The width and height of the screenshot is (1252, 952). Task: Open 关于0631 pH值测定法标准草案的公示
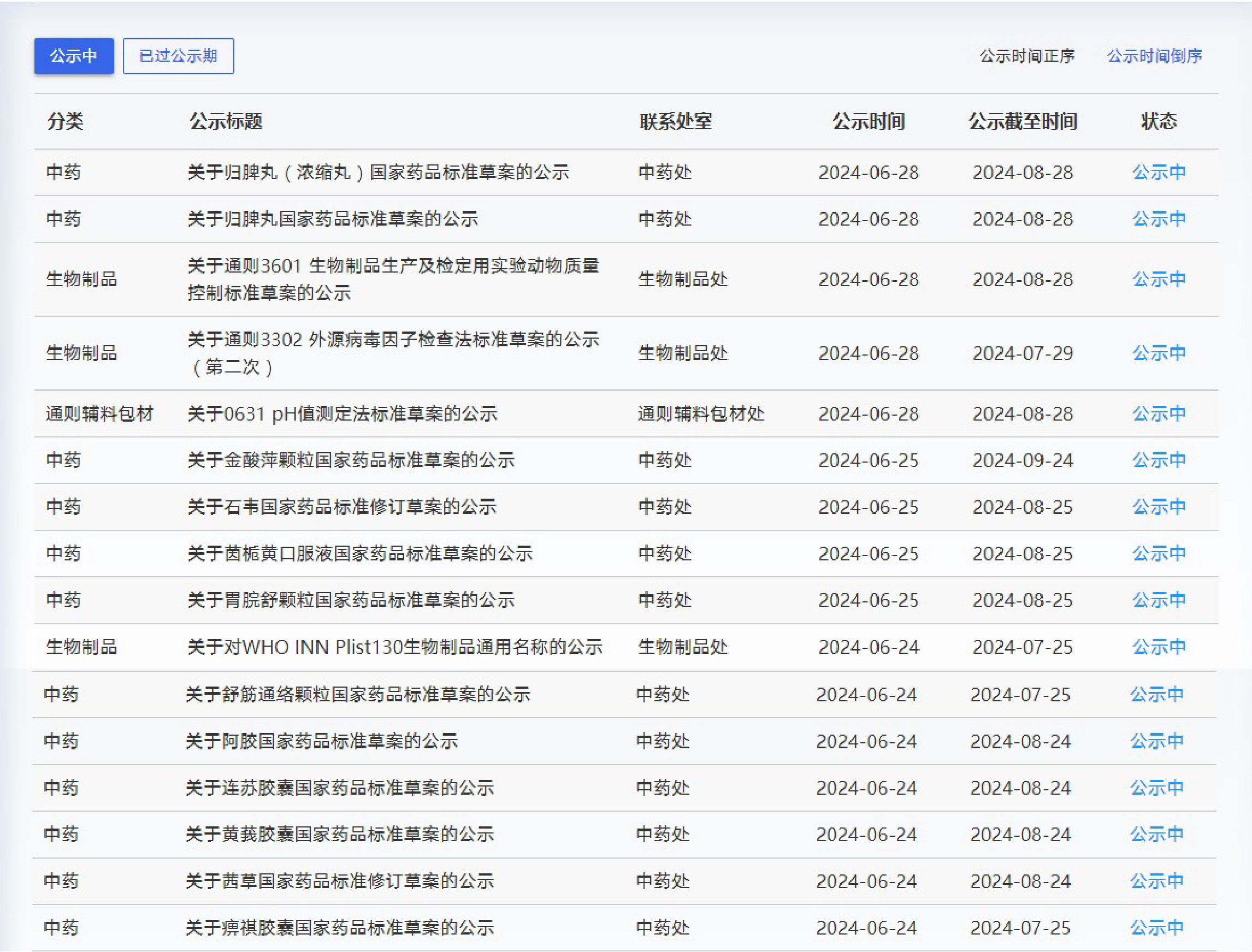point(342,413)
